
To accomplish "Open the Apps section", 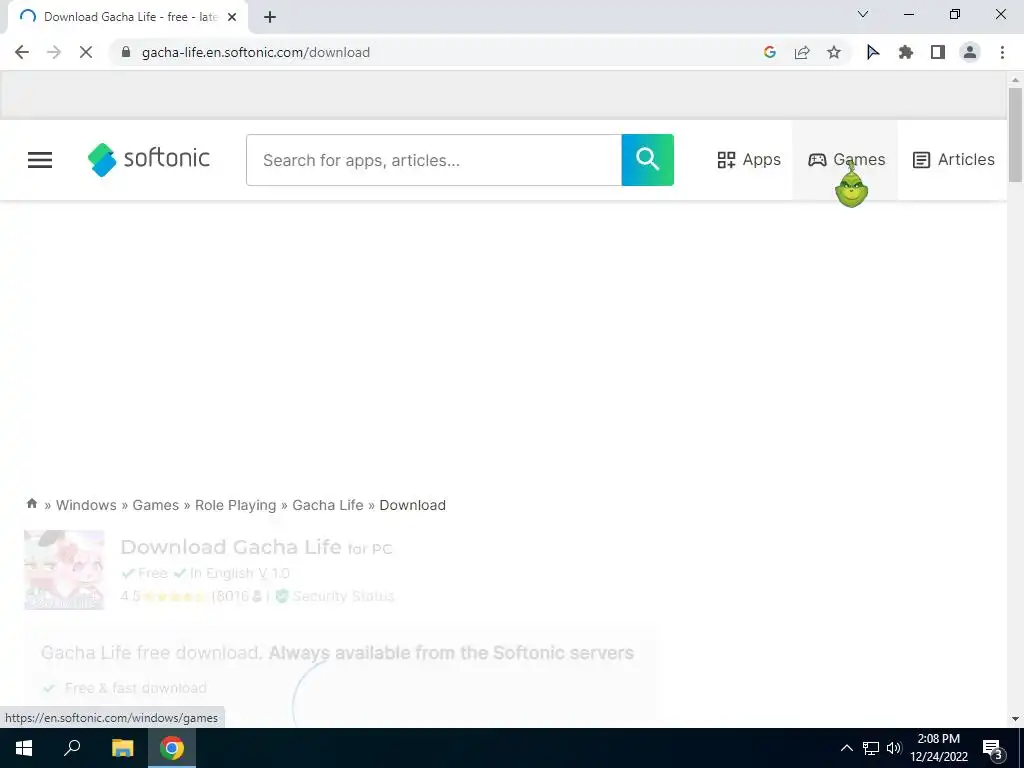I will (x=748, y=159).
